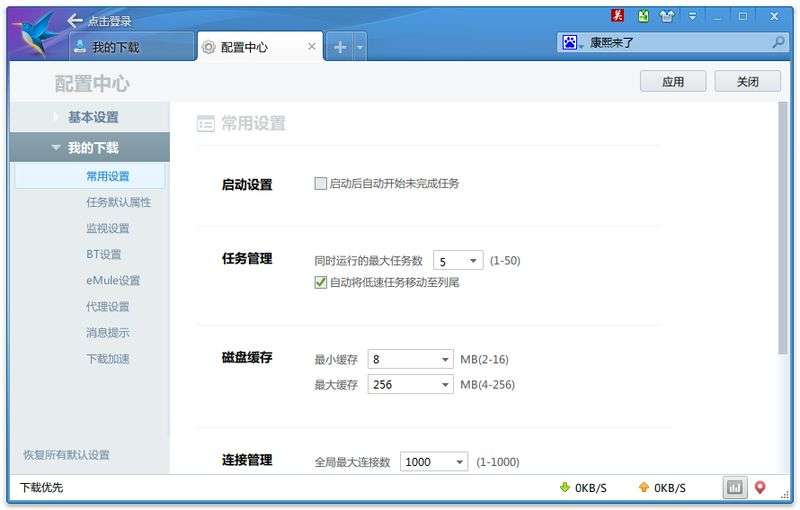This screenshot has height=510, width=800.
Task: Open the skin shirt icon
Action: coord(666,16)
